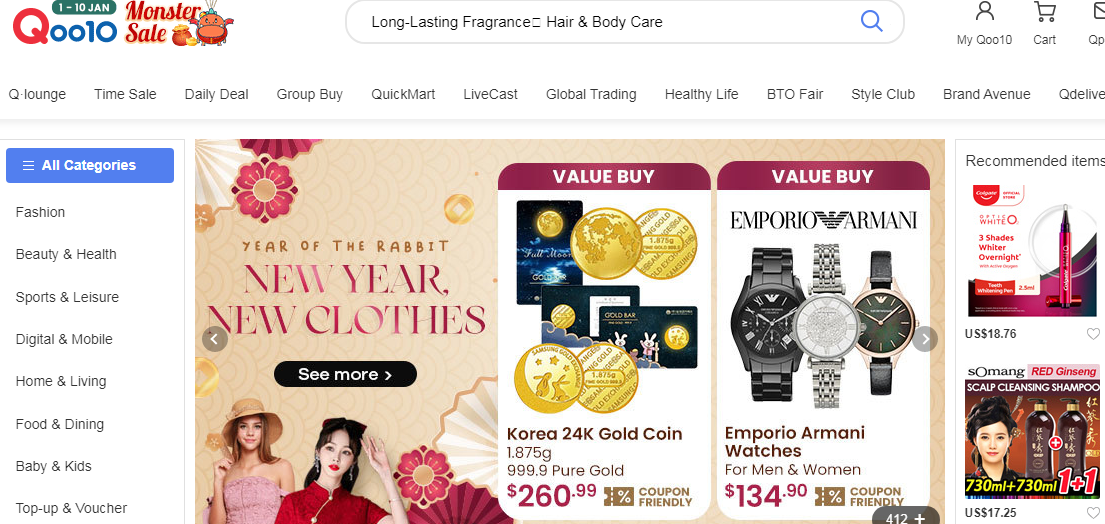The height and width of the screenshot is (524, 1105).
Task: Click the search magnifier icon
Action: click(x=872, y=21)
